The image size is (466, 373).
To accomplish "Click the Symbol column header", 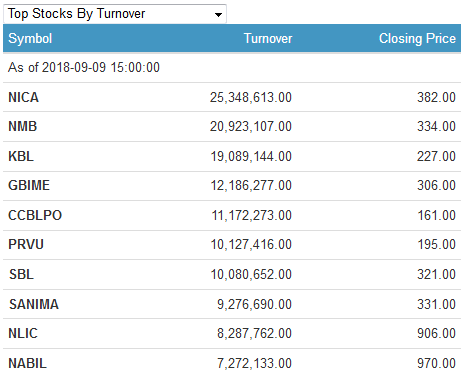I will [30, 38].
